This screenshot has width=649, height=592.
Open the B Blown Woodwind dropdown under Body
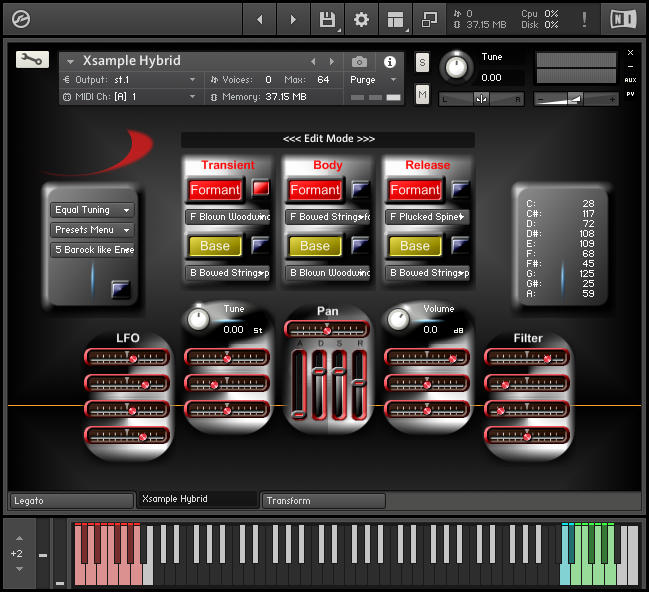[x=328, y=273]
